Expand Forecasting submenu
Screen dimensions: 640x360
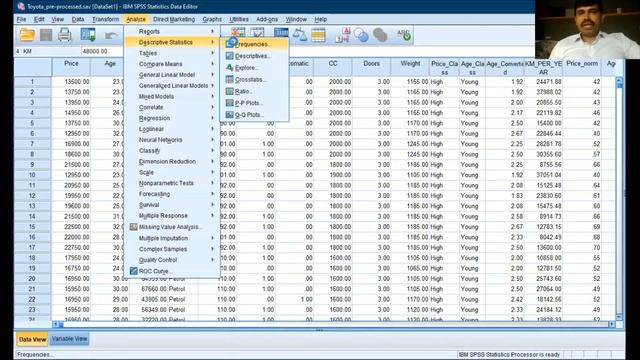(172, 194)
